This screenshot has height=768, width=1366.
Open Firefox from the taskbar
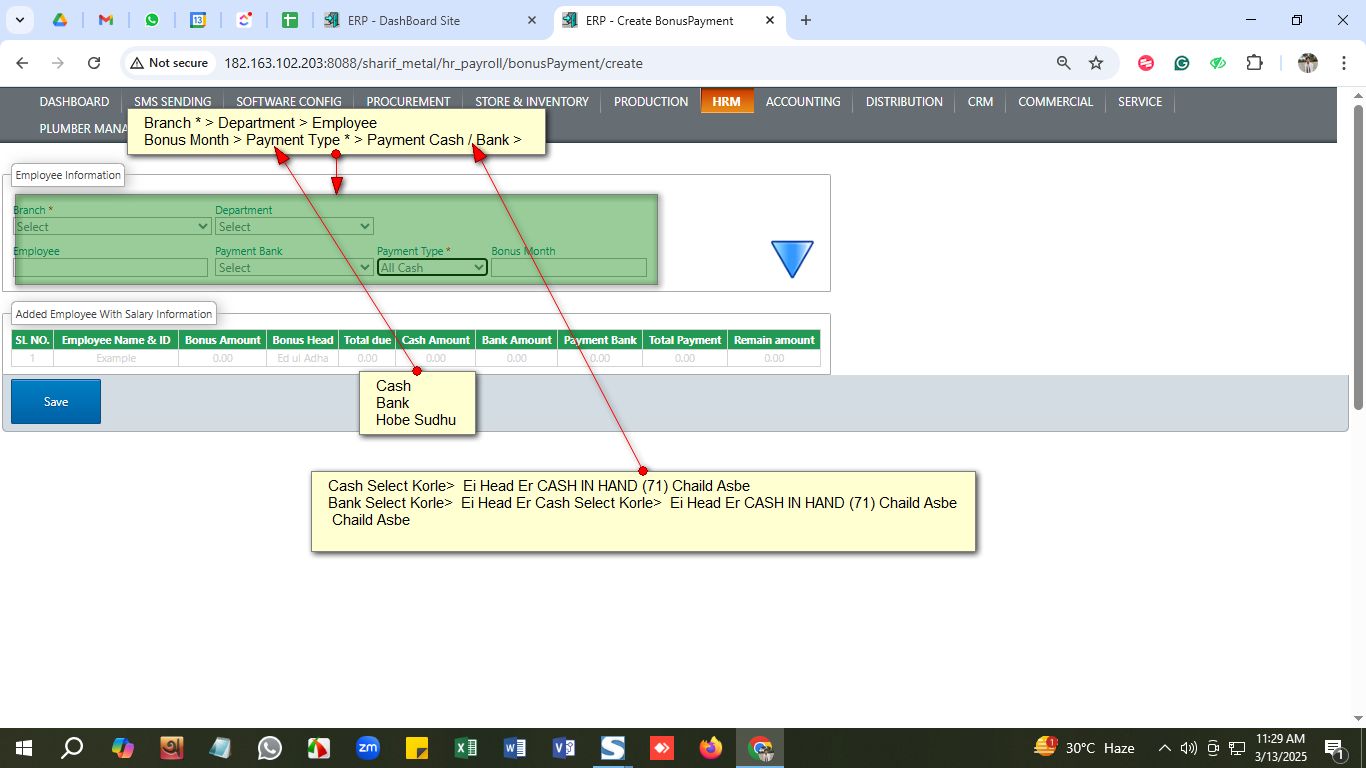pyautogui.click(x=711, y=748)
